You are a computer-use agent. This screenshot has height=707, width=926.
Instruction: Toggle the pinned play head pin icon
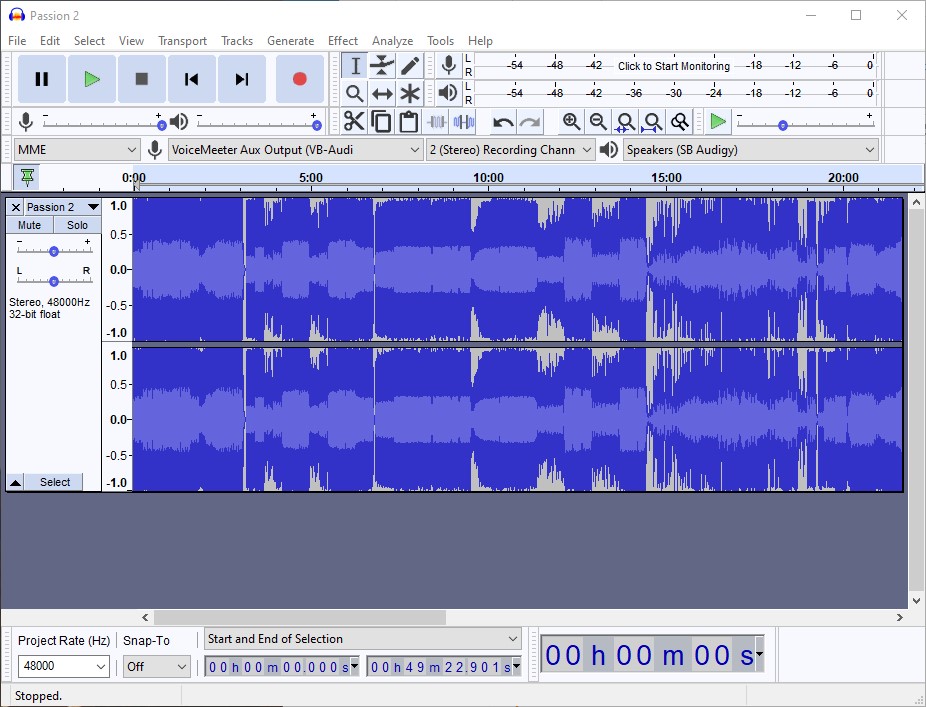27,177
